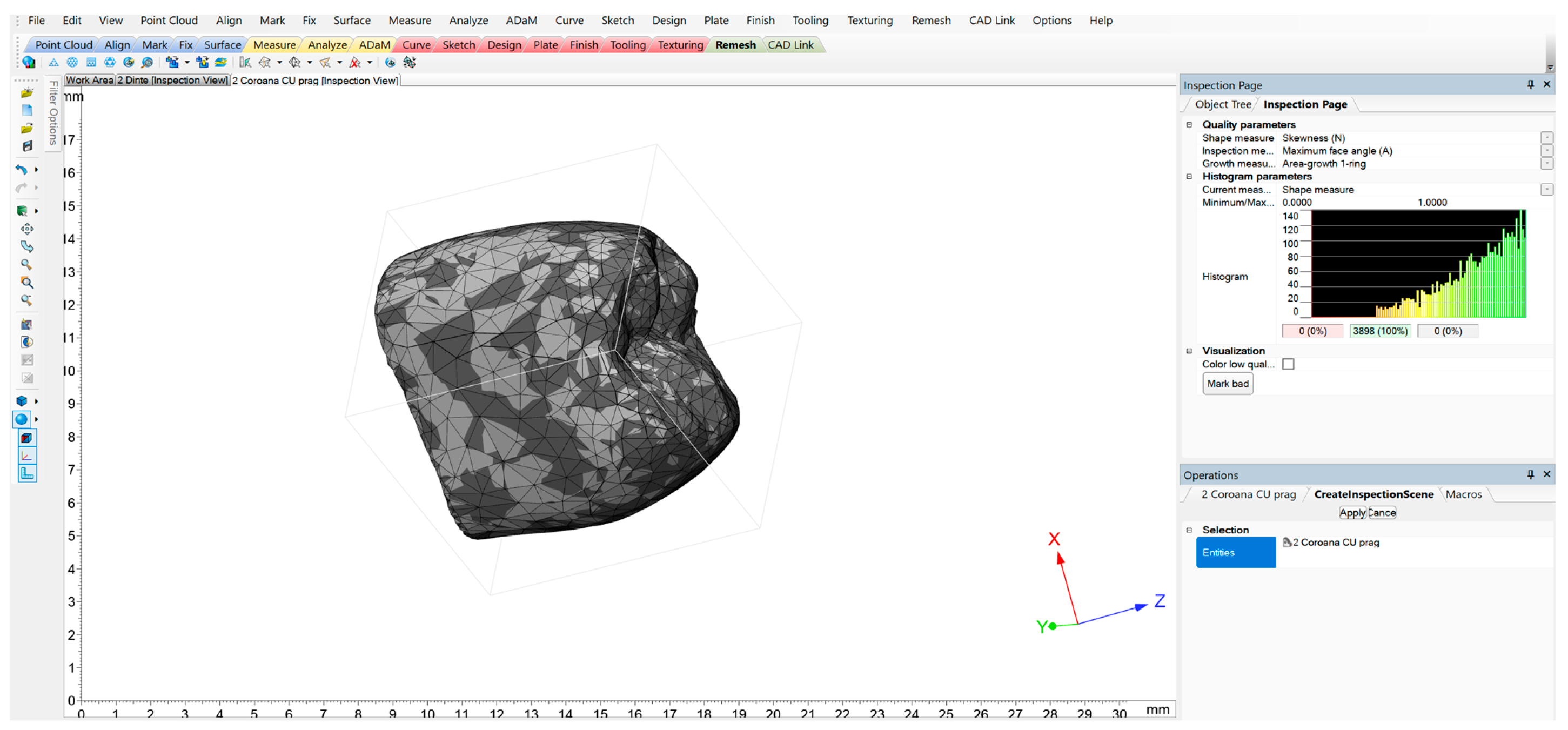Click the histogram chart area
This screenshot has height=730, width=1568.
pyautogui.click(x=1418, y=264)
